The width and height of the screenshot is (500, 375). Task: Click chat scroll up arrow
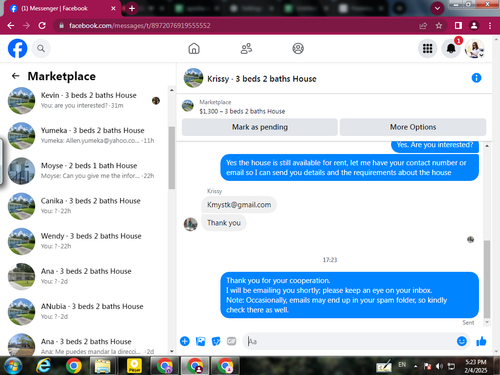487,146
